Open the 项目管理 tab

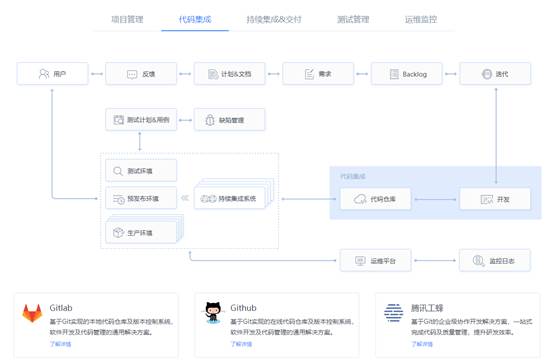(x=127, y=19)
